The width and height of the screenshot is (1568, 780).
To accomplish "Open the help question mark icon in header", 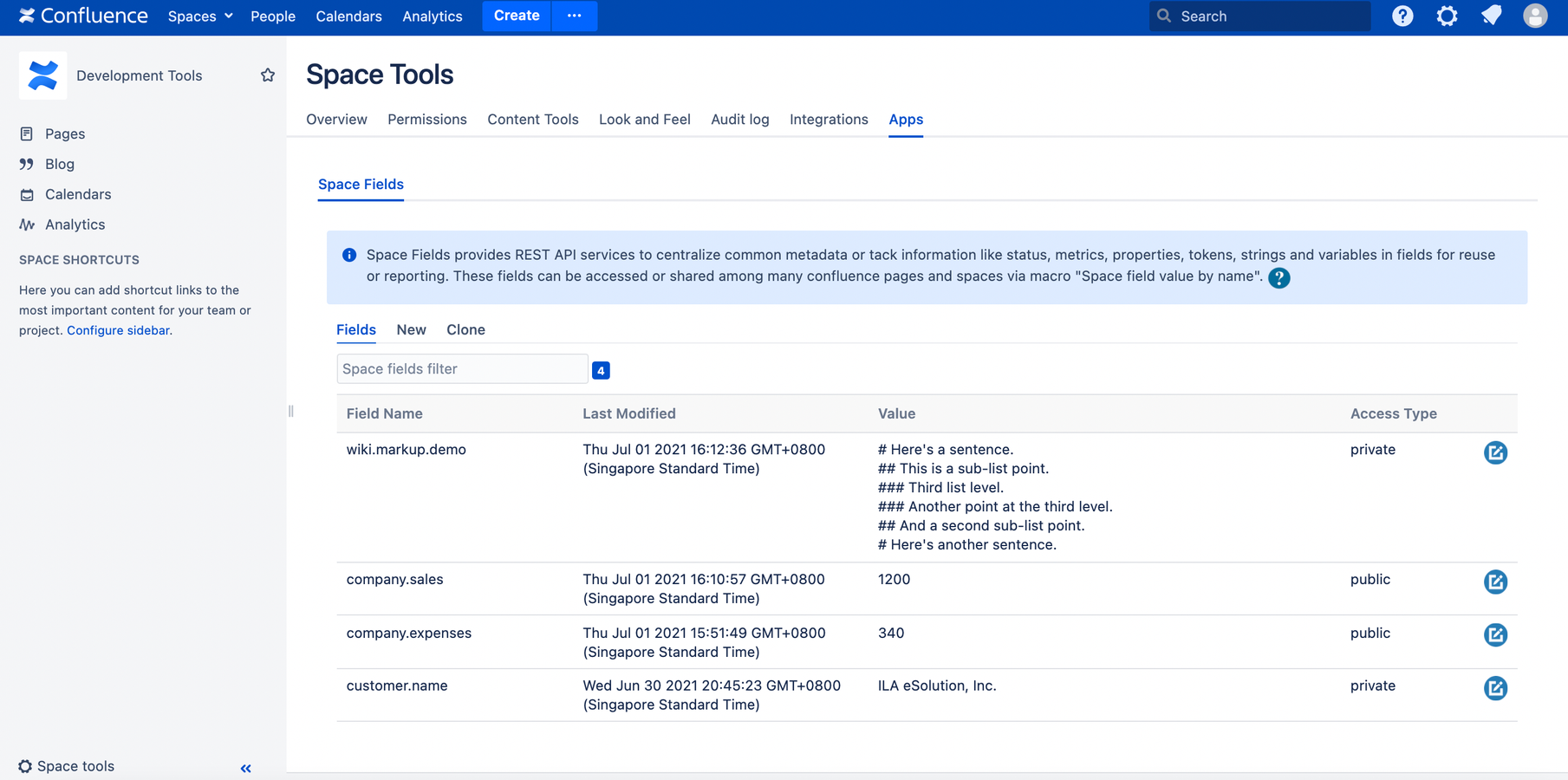I will (x=1402, y=16).
